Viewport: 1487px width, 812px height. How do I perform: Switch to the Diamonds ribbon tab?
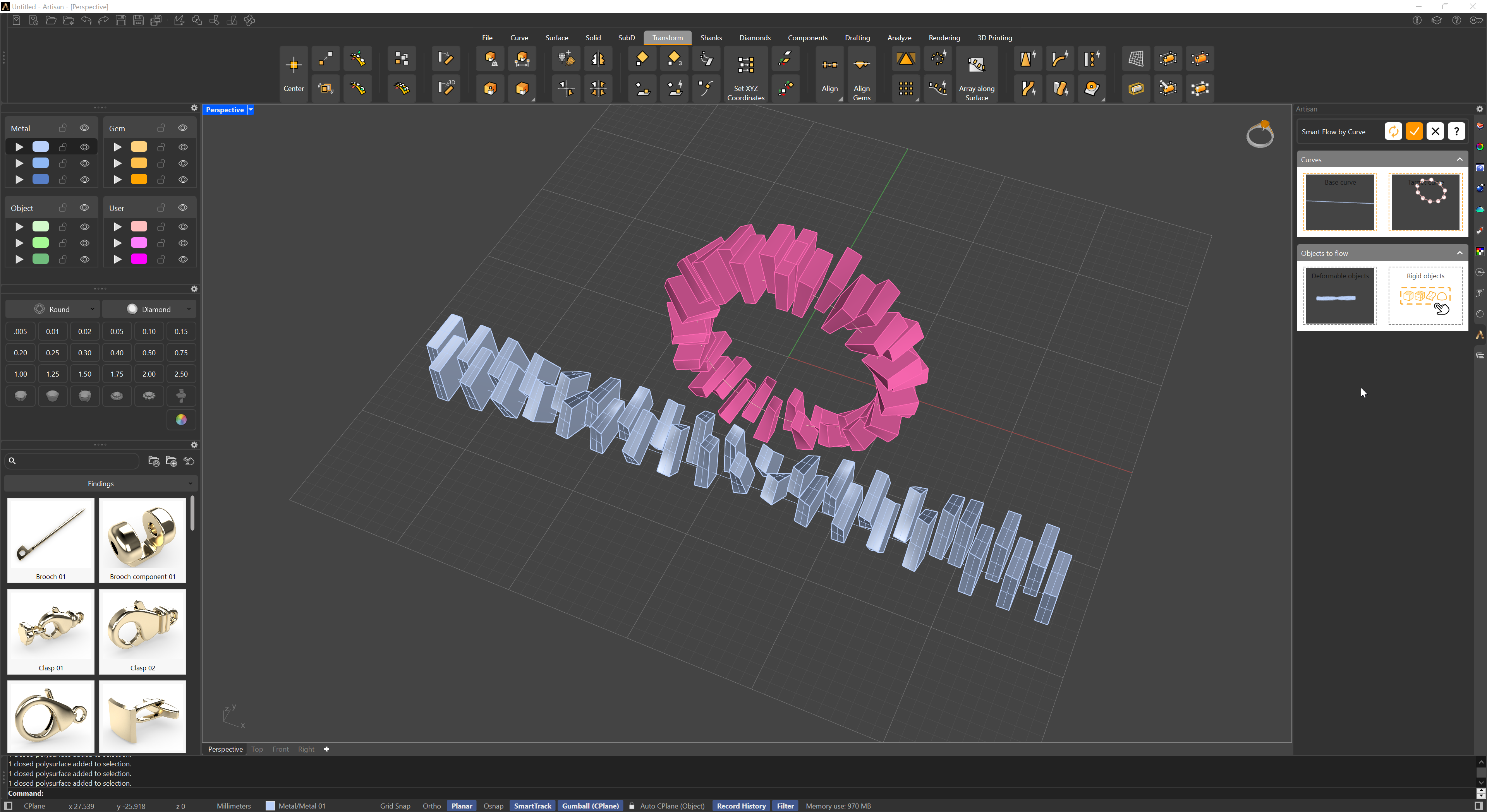click(754, 38)
